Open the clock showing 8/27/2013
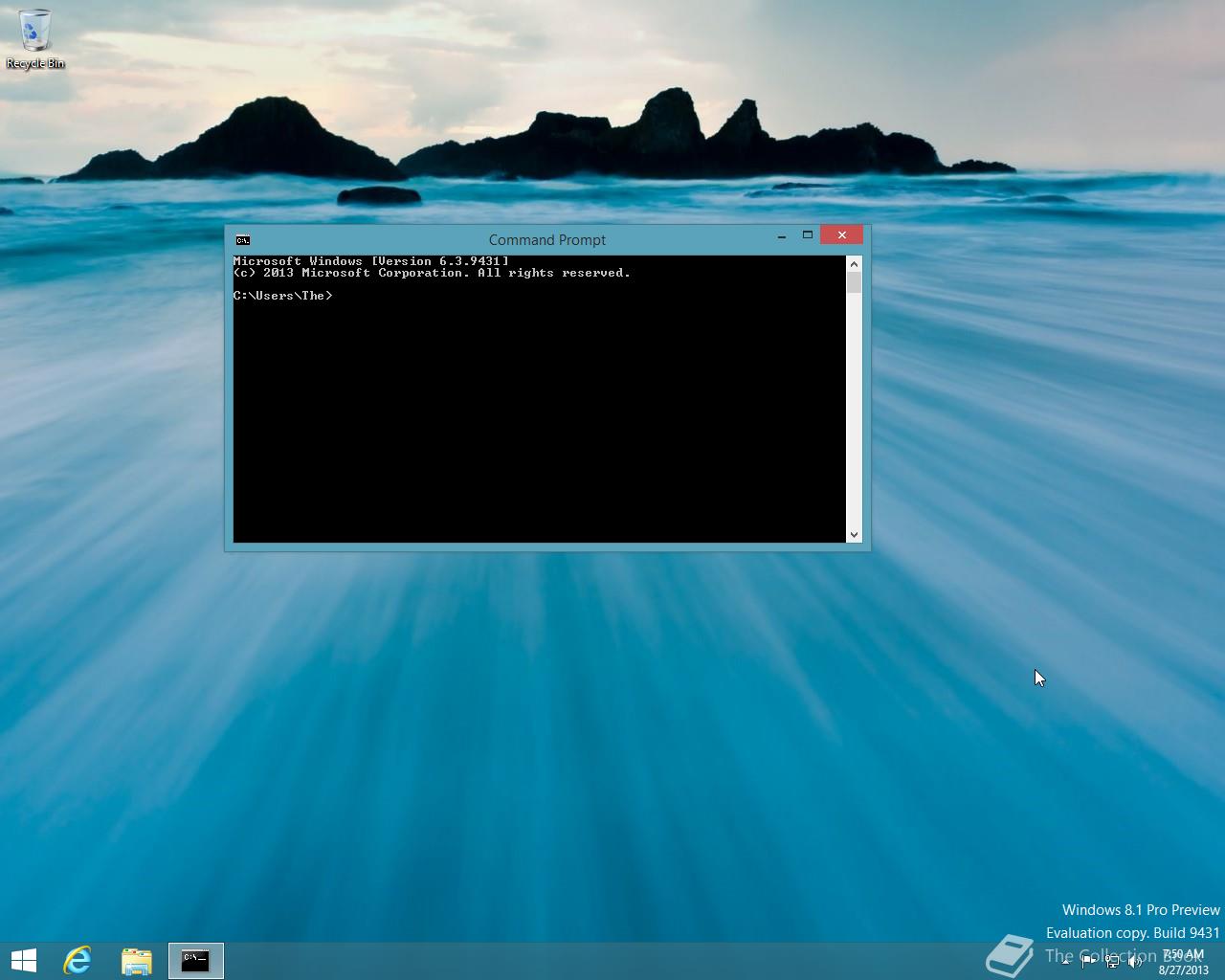1225x980 pixels. click(1184, 962)
